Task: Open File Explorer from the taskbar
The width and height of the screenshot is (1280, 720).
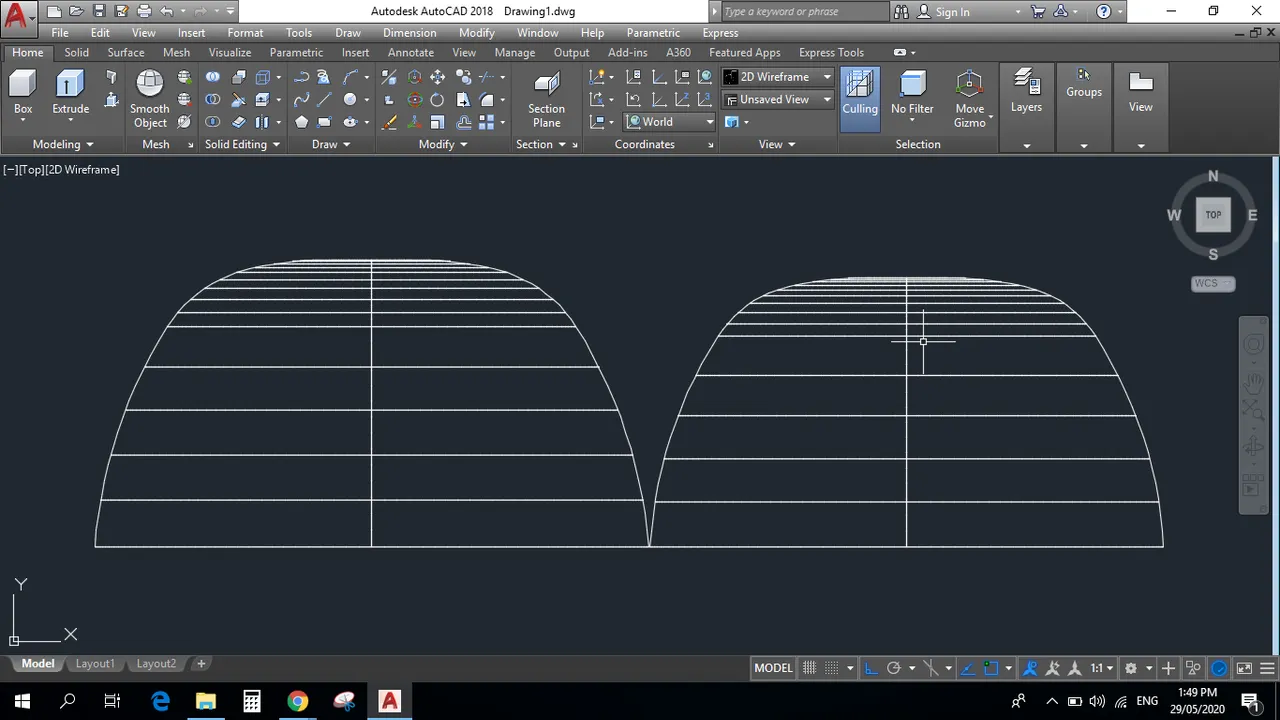Action: [x=205, y=700]
